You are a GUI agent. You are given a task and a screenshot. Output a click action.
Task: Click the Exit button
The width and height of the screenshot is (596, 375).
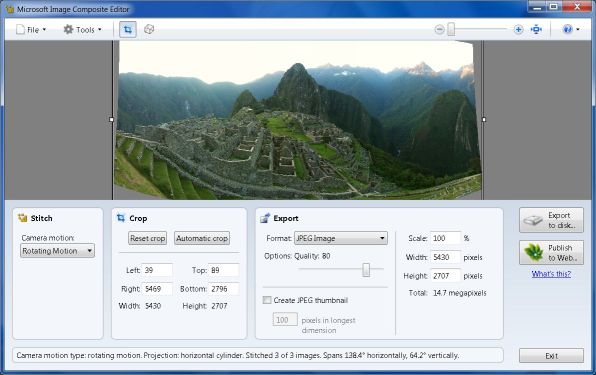click(x=551, y=356)
